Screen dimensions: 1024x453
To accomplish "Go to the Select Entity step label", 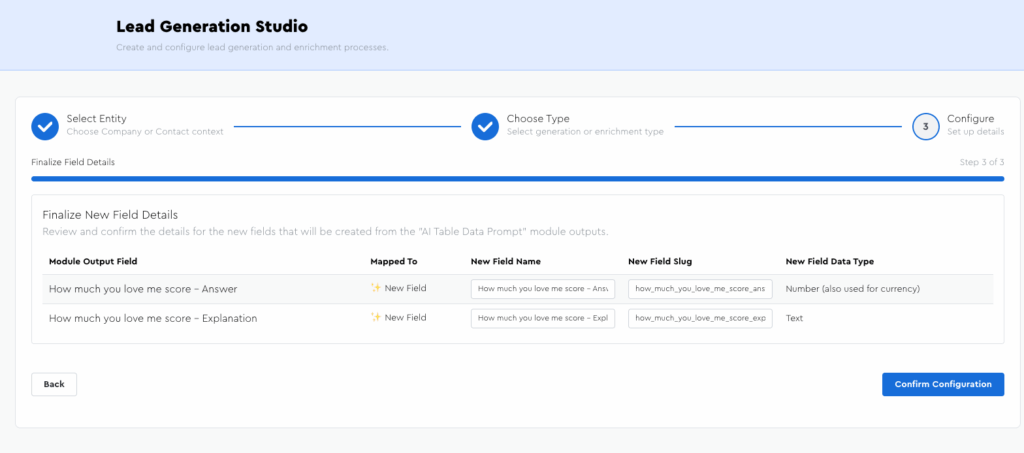I will [x=96, y=119].
